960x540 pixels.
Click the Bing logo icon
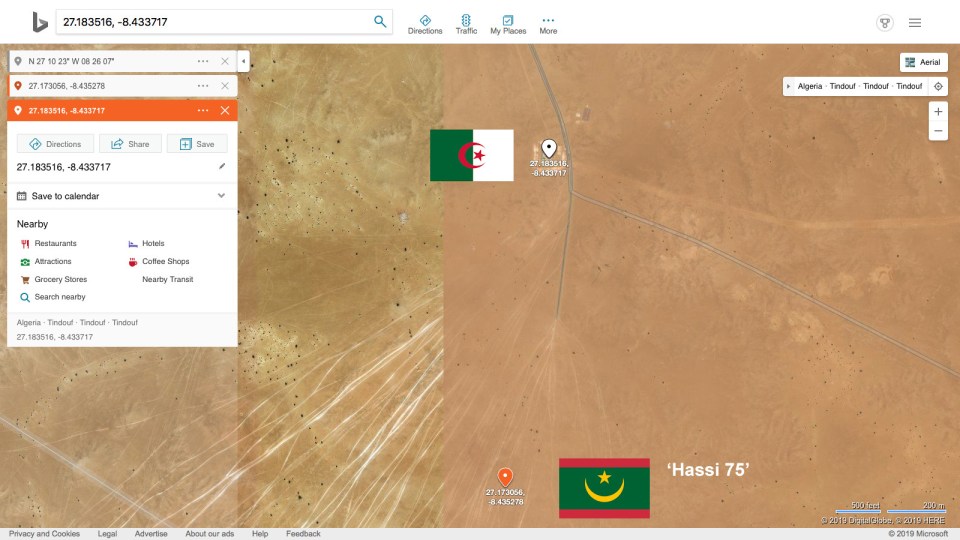point(40,22)
